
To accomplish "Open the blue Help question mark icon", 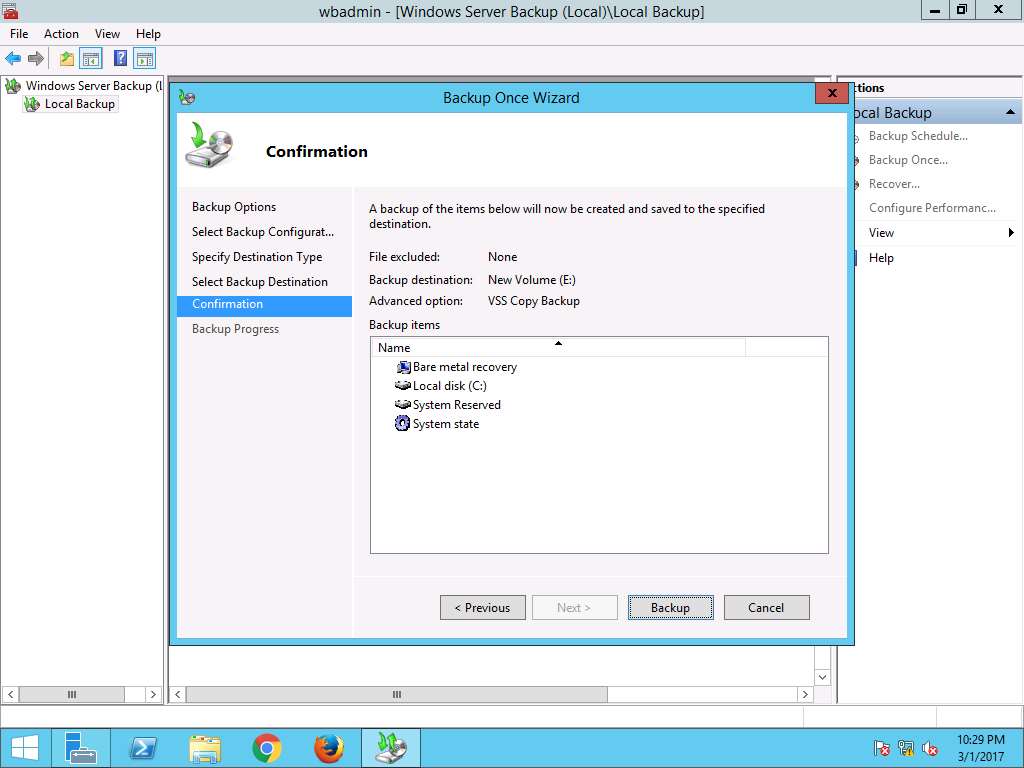I will [120, 59].
